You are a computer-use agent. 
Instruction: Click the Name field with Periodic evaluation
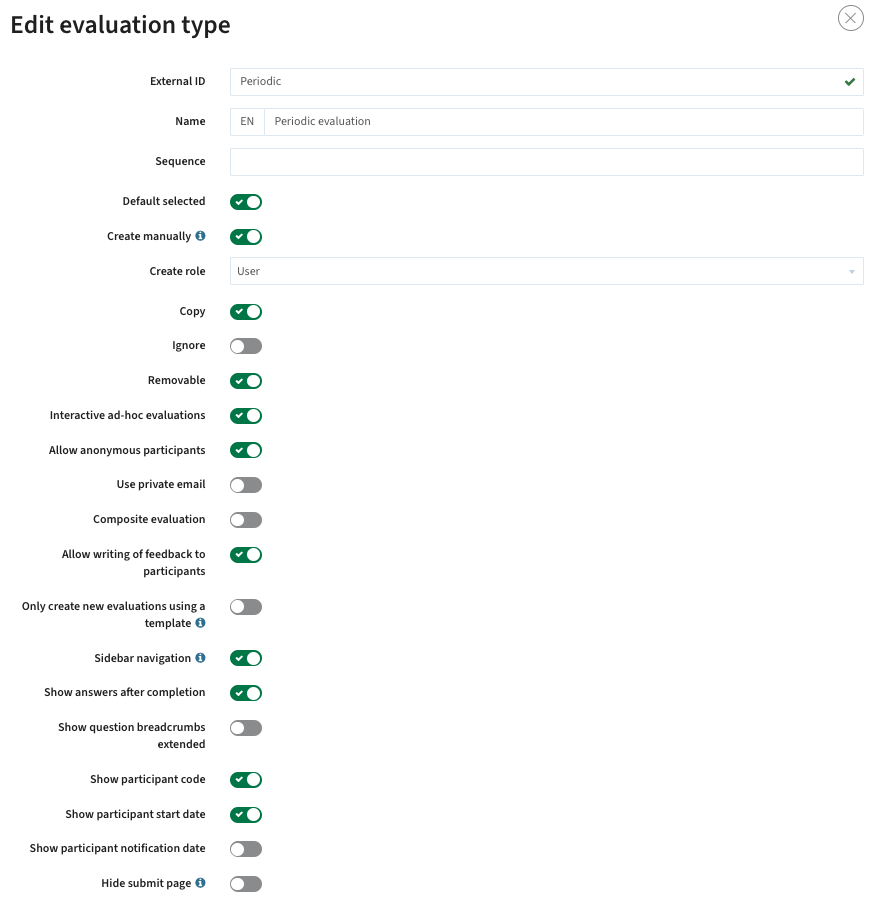[563, 122]
